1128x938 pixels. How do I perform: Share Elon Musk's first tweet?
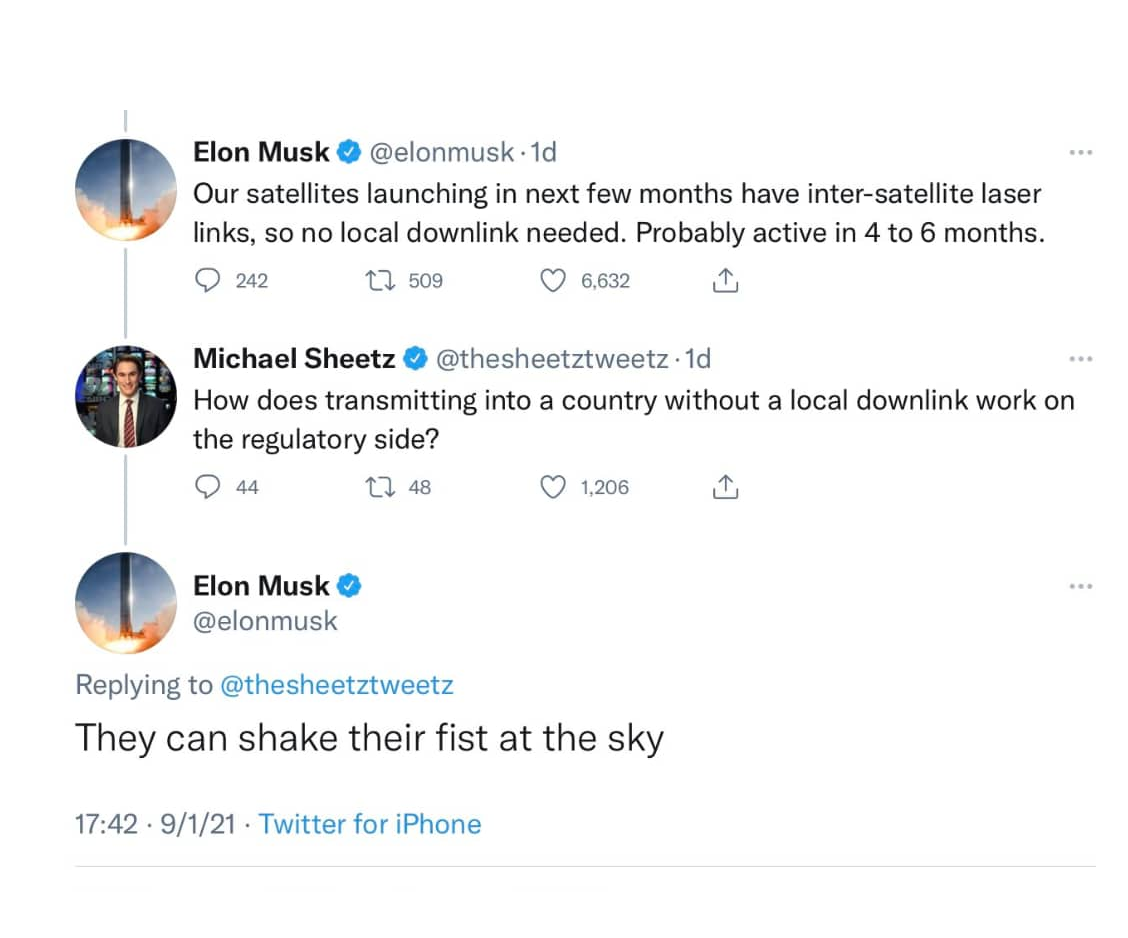(x=725, y=281)
